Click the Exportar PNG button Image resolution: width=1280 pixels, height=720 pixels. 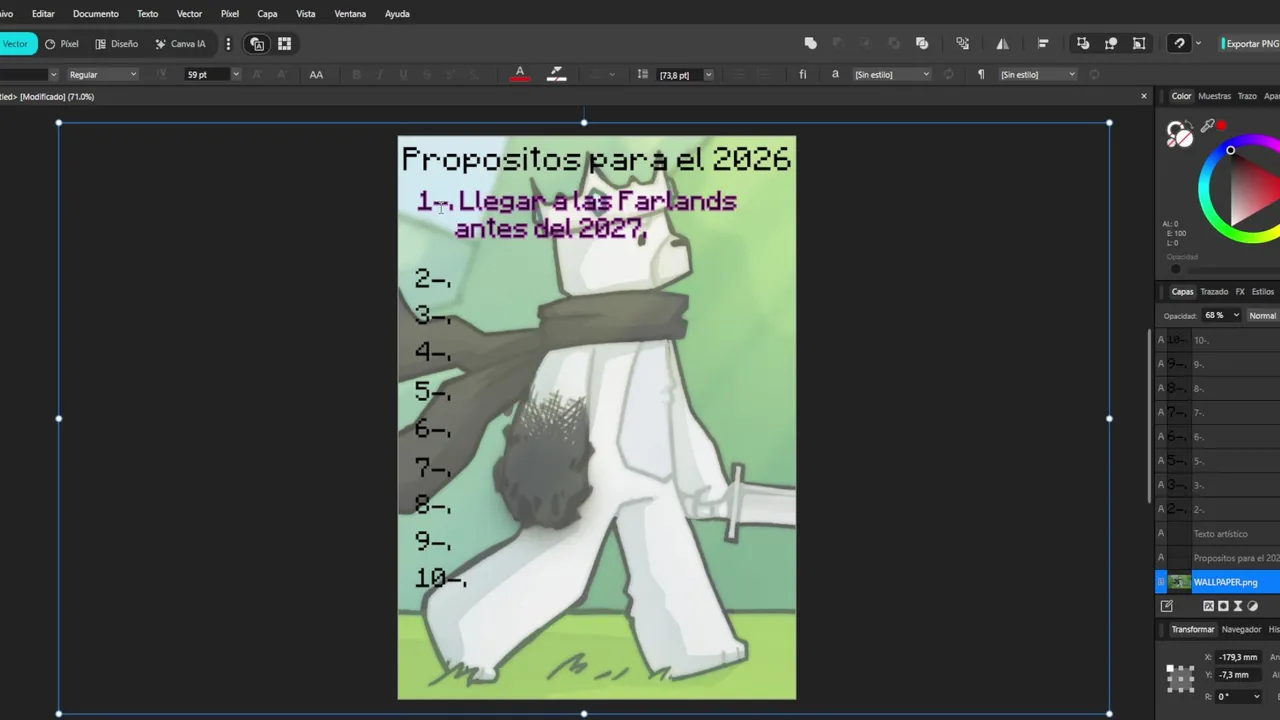(1251, 44)
